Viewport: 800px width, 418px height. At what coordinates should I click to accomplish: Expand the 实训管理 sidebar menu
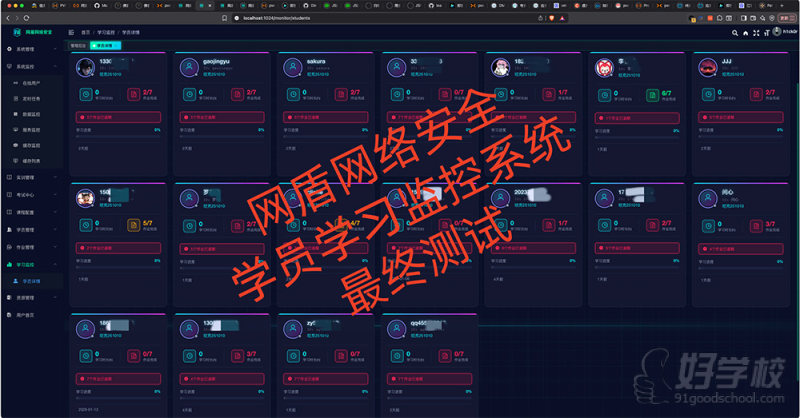point(32,178)
